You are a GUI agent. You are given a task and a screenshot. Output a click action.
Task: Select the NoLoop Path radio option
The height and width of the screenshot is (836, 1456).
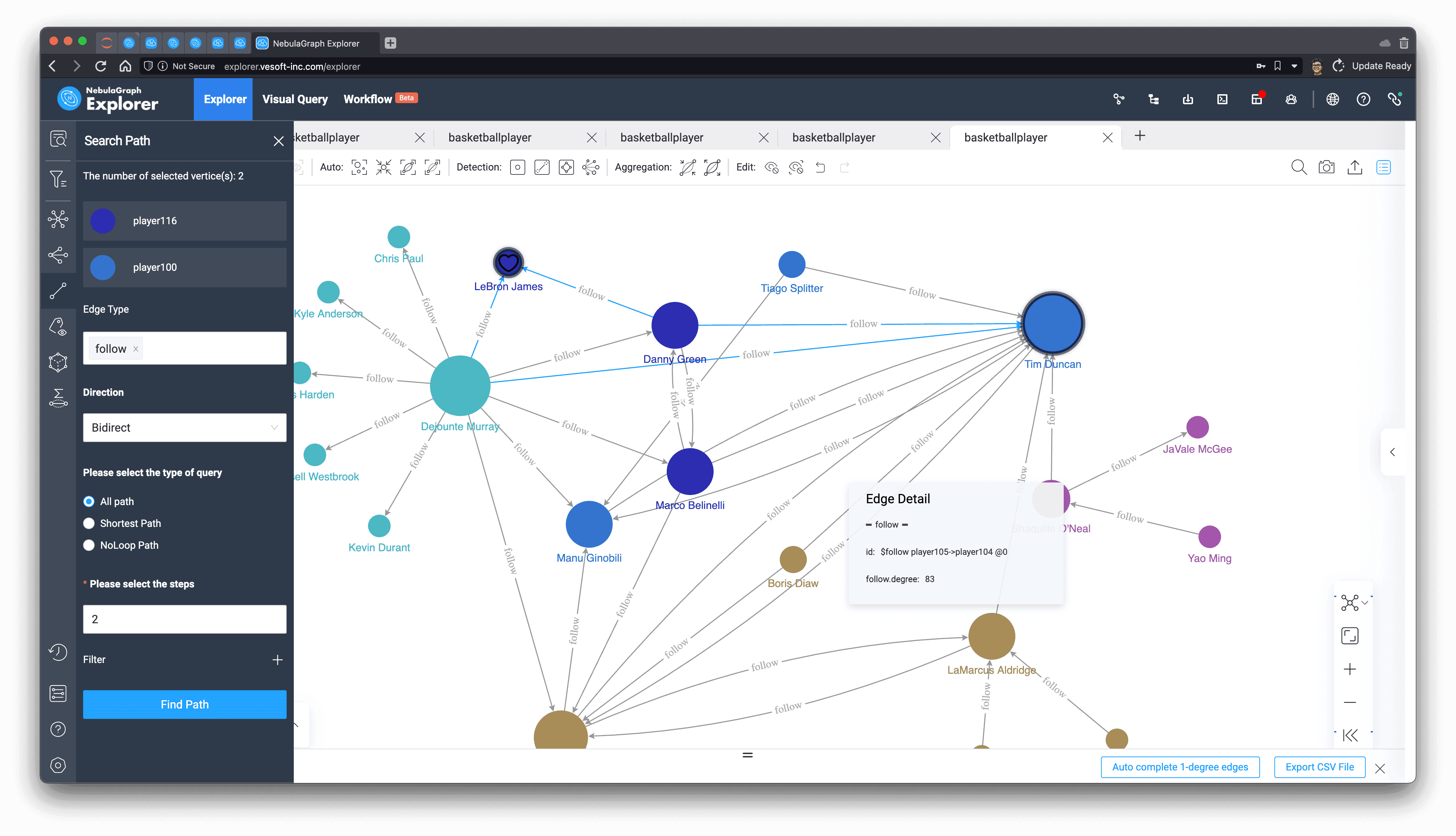click(89, 545)
